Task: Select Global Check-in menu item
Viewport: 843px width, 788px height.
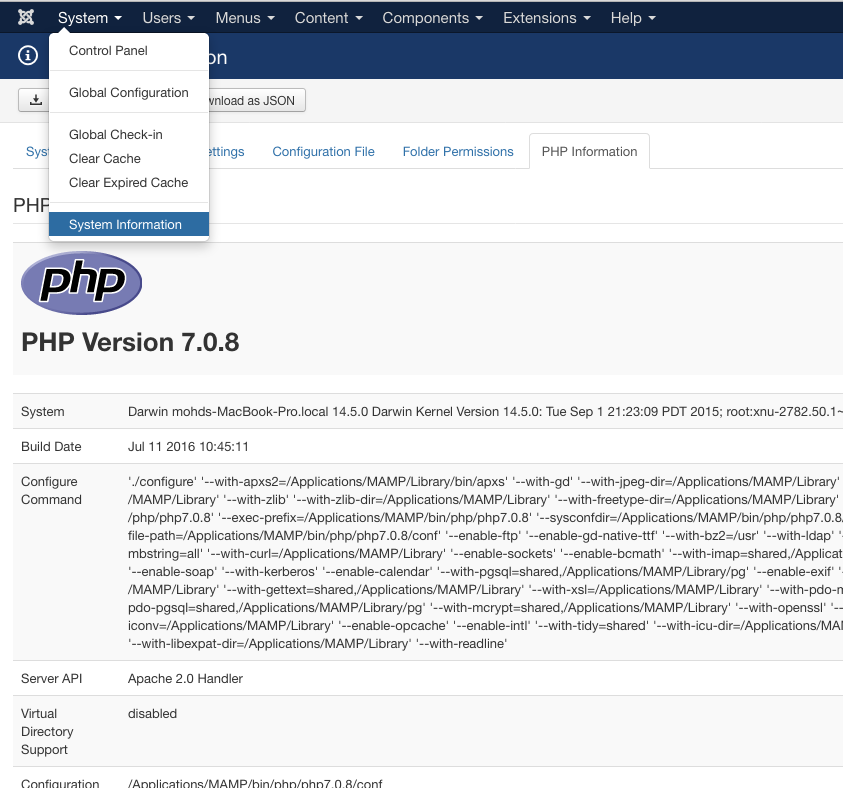Action: pos(129,134)
